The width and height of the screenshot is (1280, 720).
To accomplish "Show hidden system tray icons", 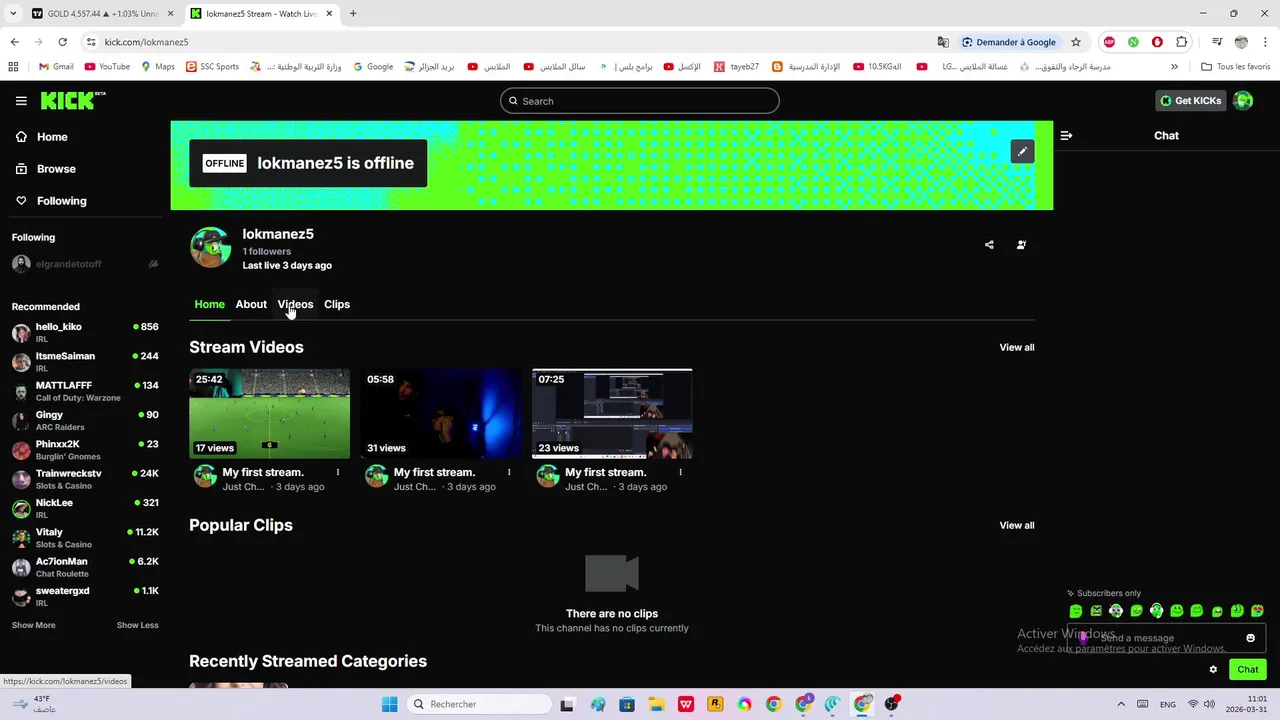I will coord(1121,704).
